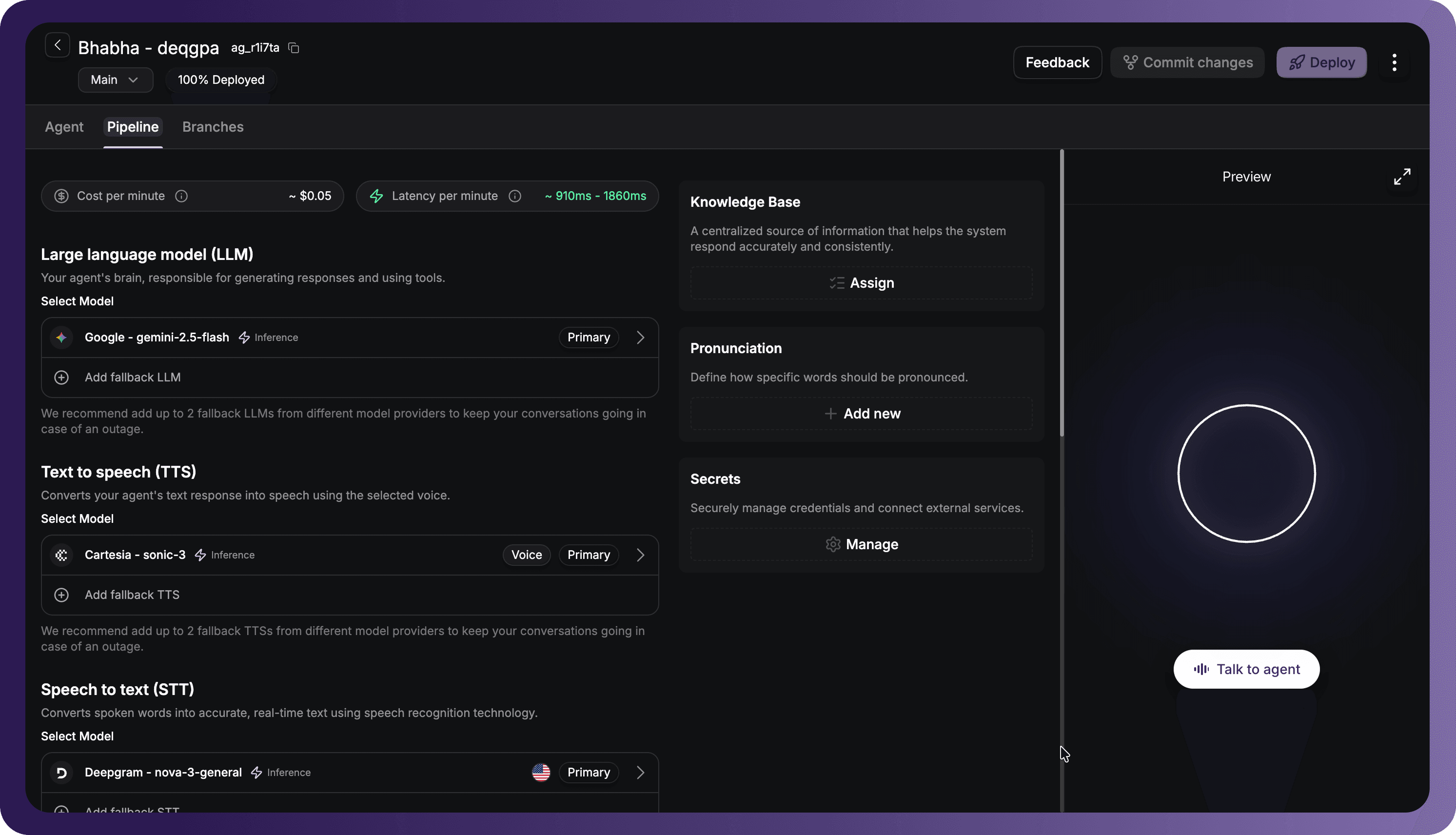The height and width of the screenshot is (835, 1456).
Task: Expand the Google gemini-2.5-flash model chevron
Action: [x=640, y=337]
